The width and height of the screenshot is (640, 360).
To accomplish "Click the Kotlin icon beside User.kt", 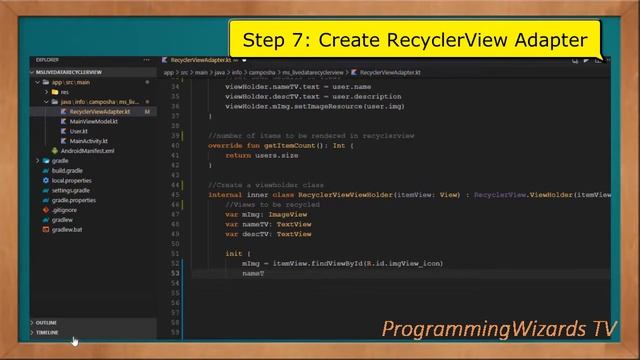I will tap(63, 131).
